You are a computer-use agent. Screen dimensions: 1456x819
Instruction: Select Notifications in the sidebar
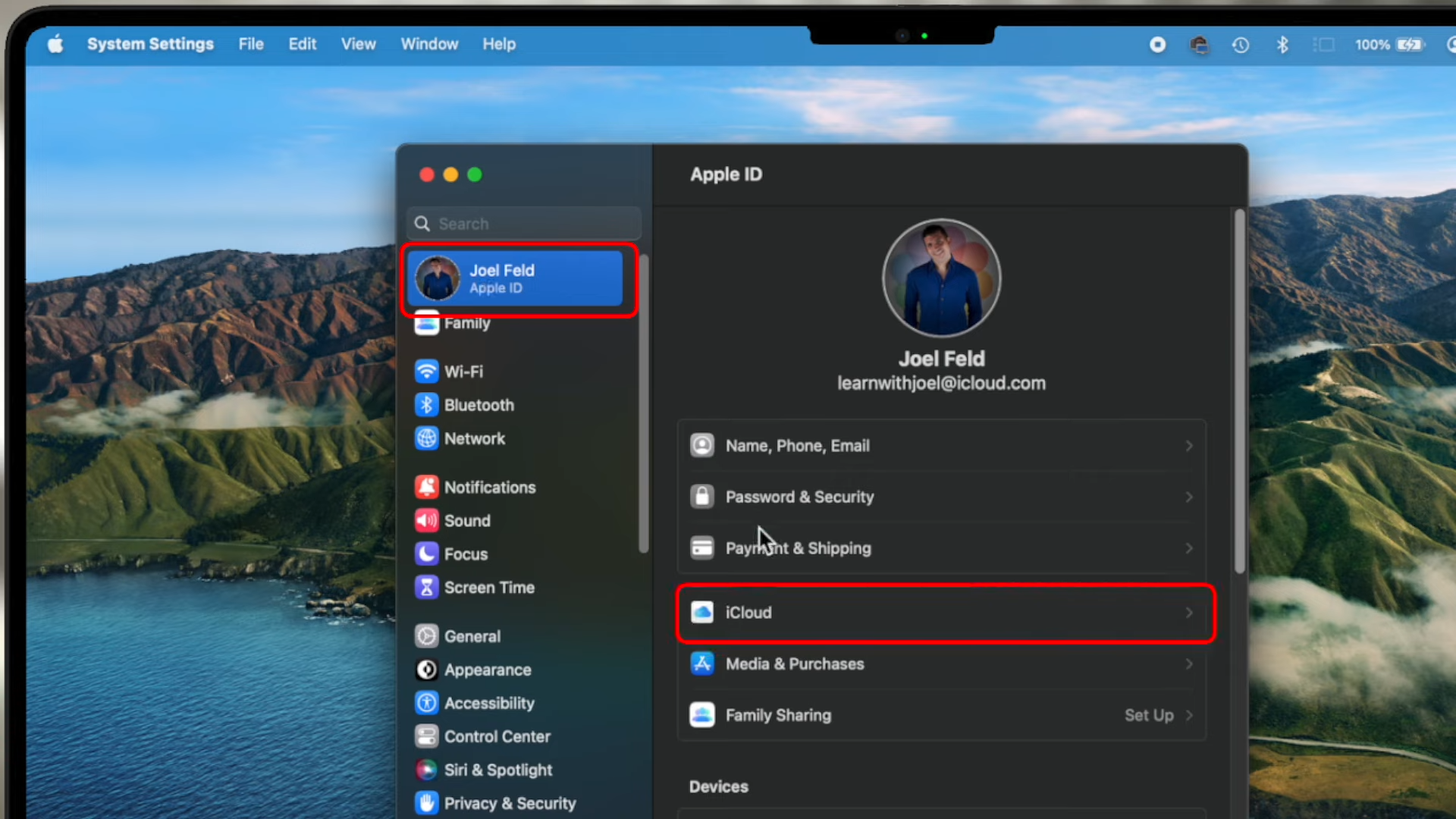click(490, 487)
